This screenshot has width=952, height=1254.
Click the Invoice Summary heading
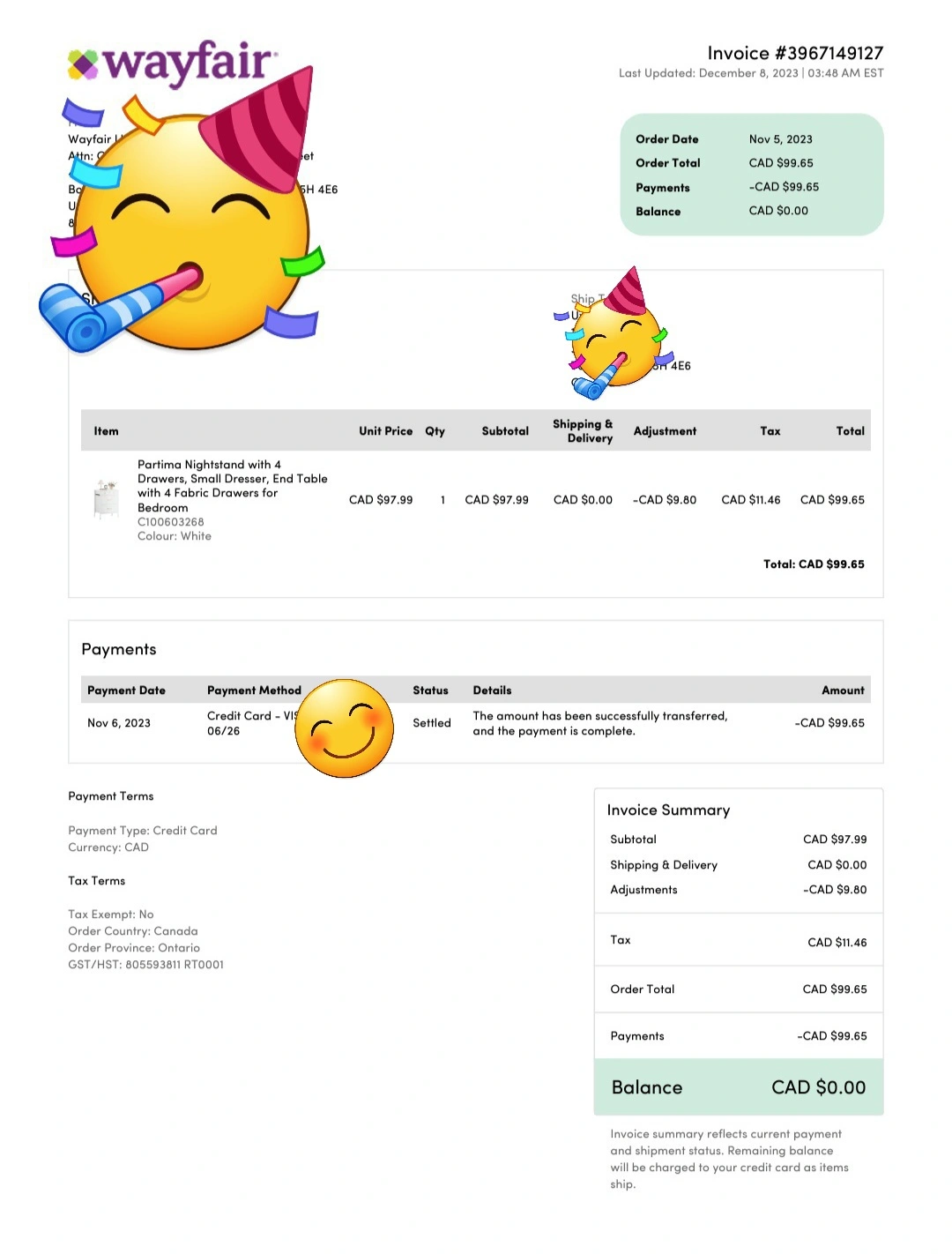(x=668, y=810)
